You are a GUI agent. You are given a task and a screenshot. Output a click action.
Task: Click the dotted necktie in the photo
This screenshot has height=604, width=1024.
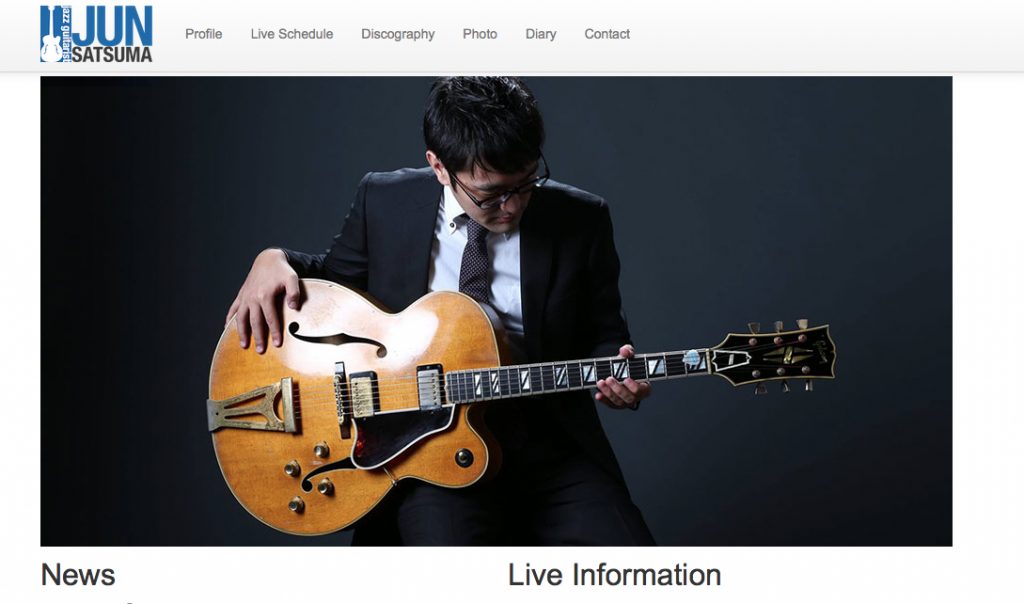[x=475, y=261]
